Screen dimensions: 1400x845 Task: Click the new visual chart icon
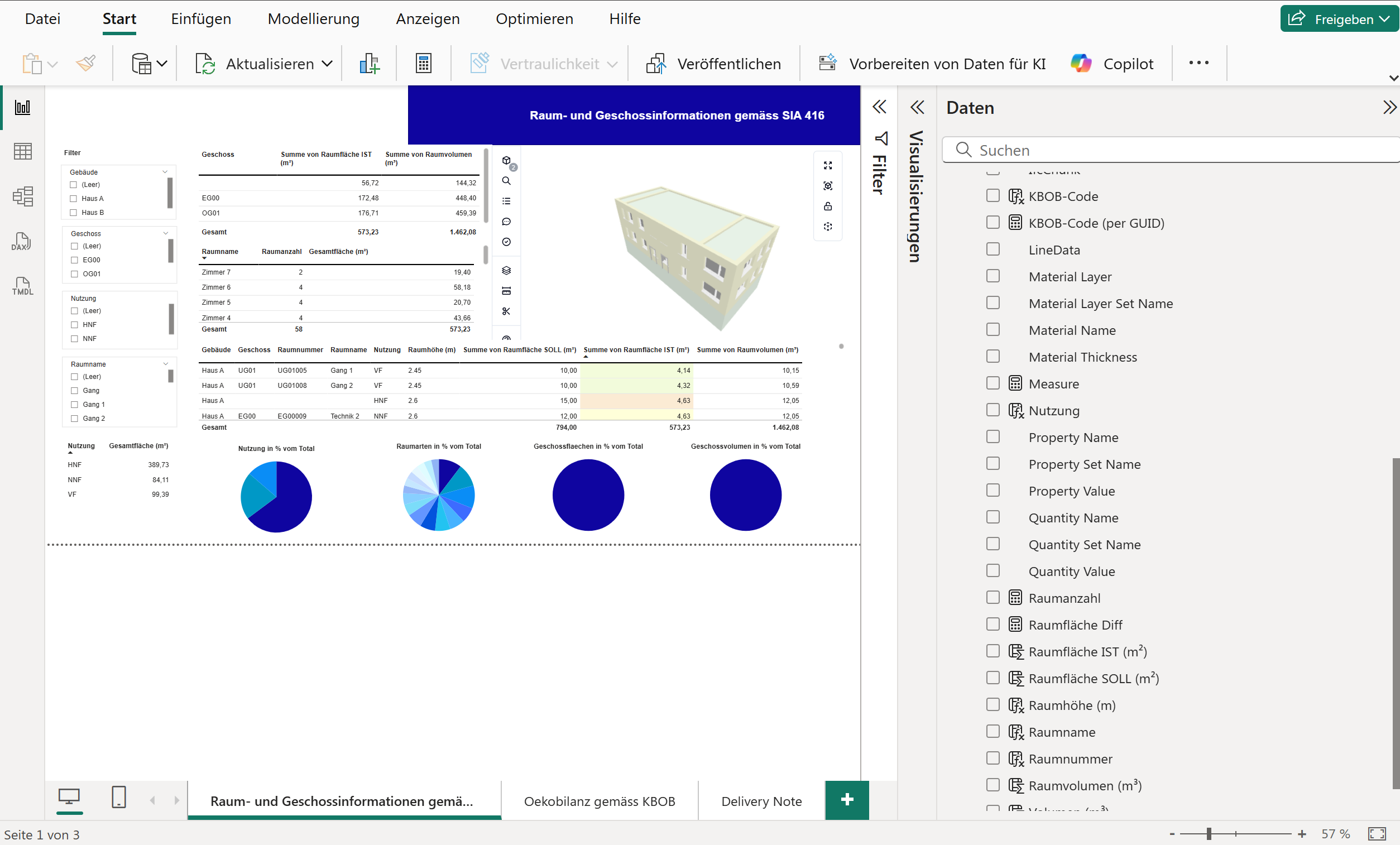coord(370,63)
